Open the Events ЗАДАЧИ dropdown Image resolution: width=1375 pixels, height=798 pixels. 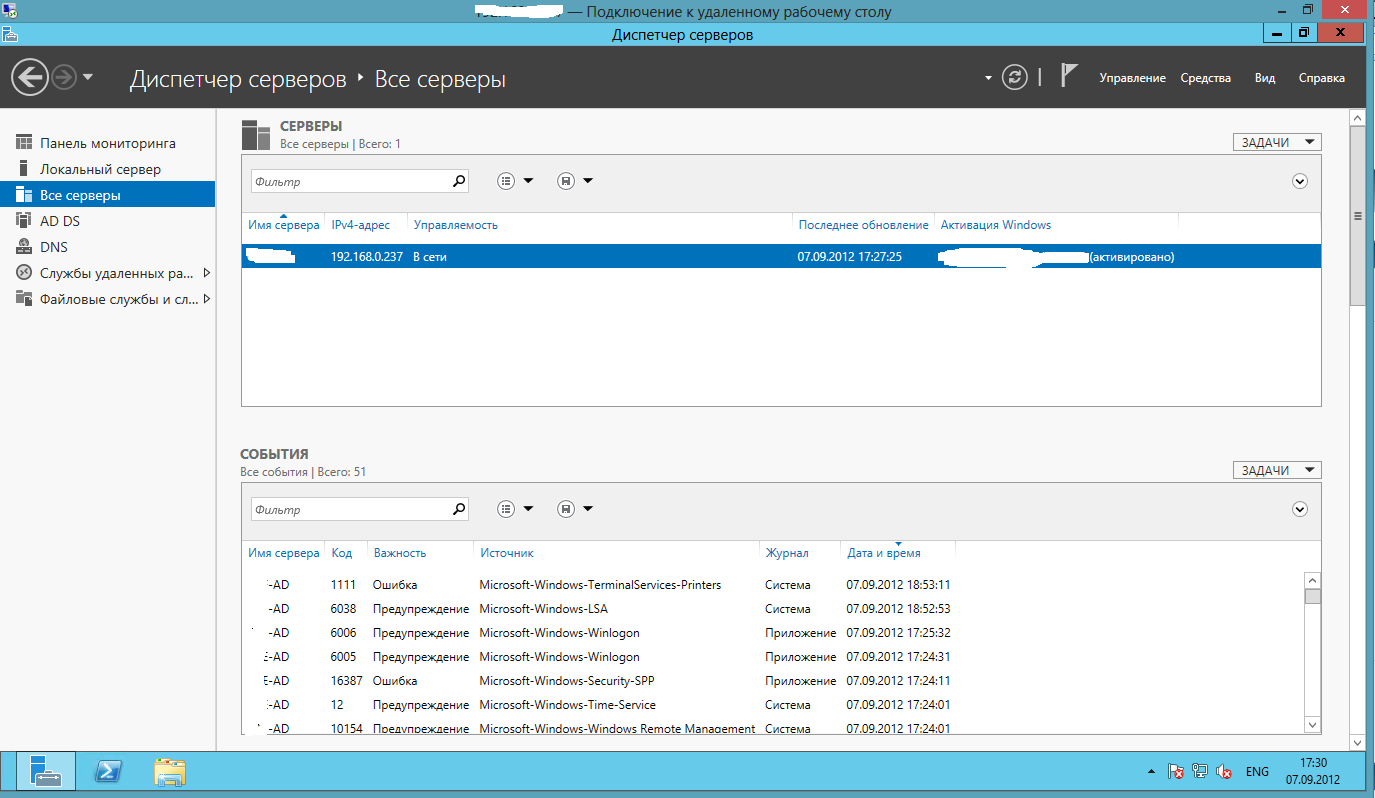tap(1277, 470)
